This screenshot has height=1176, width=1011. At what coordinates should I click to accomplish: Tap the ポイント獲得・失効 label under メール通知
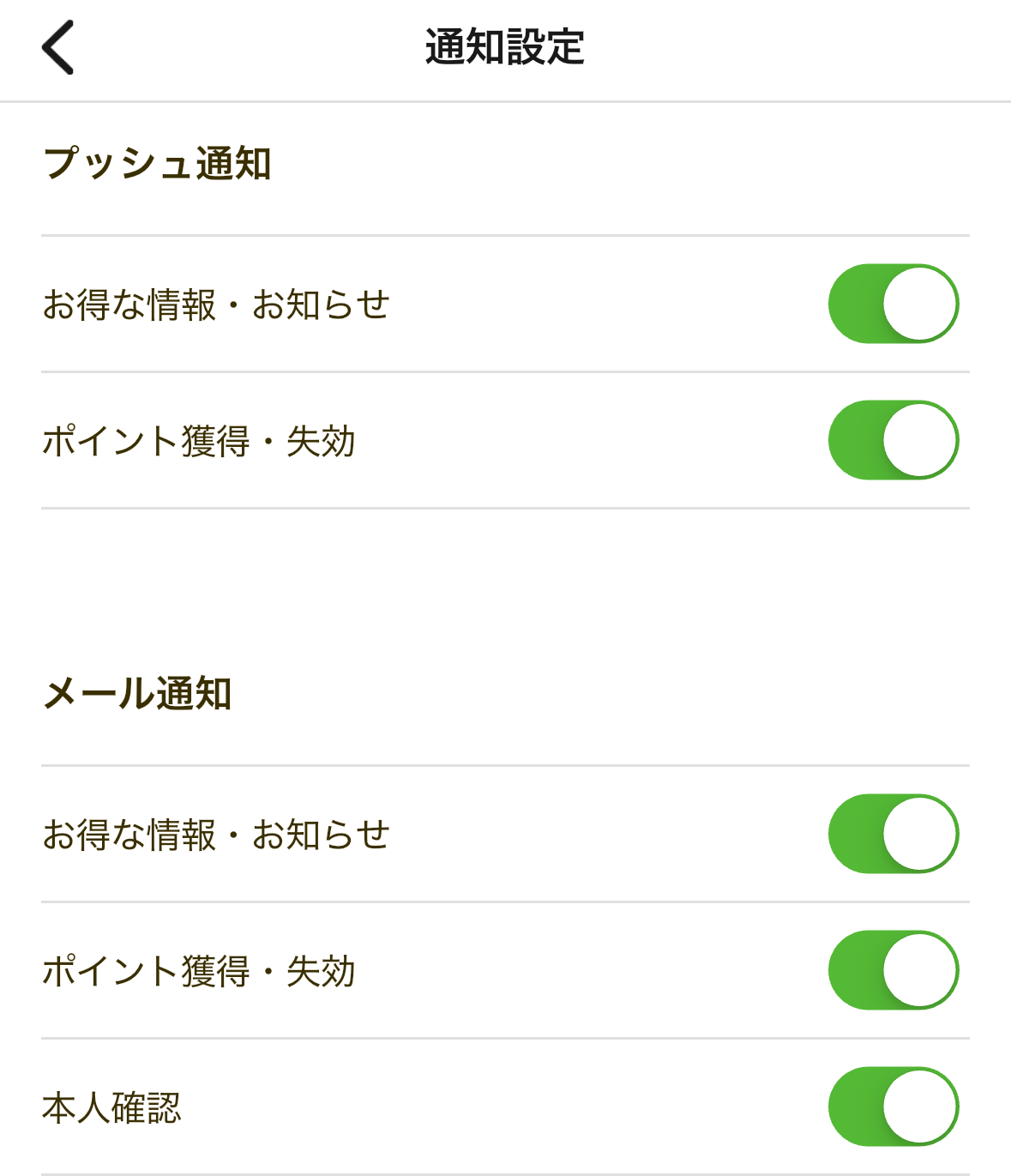[199, 971]
